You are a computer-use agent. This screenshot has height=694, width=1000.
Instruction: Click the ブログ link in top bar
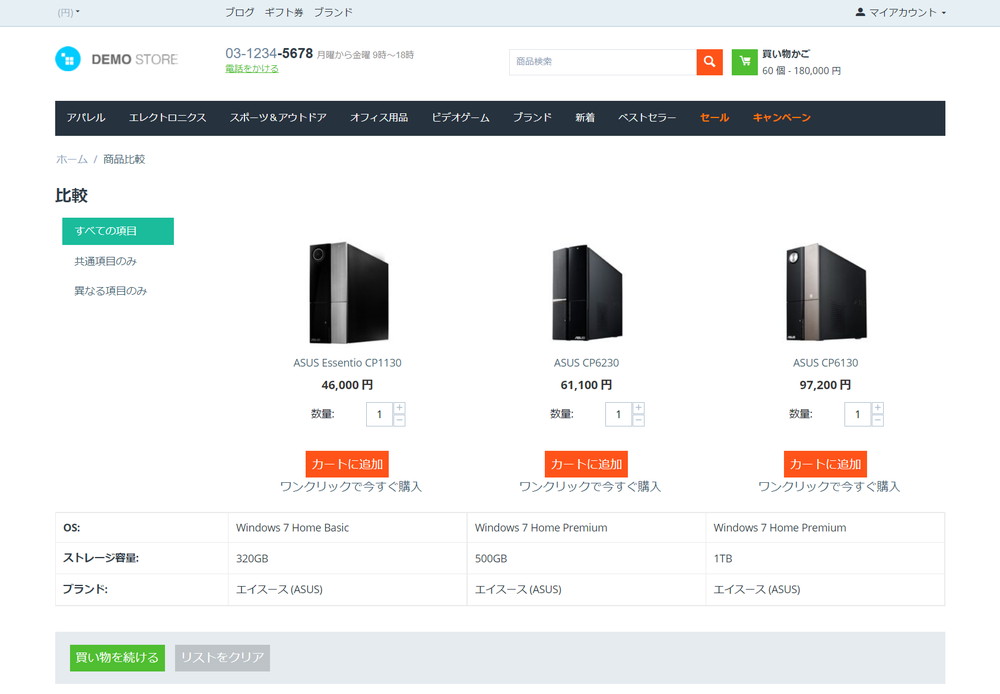(x=239, y=12)
